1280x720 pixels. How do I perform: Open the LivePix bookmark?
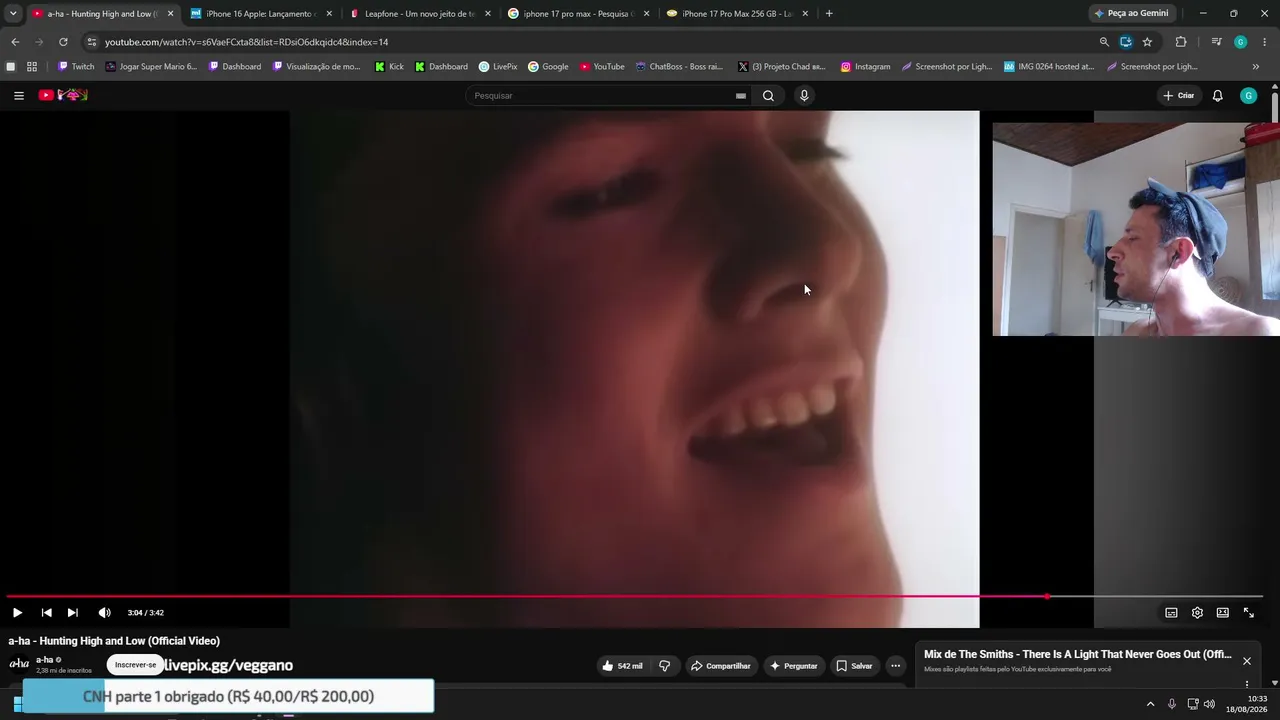click(x=497, y=67)
